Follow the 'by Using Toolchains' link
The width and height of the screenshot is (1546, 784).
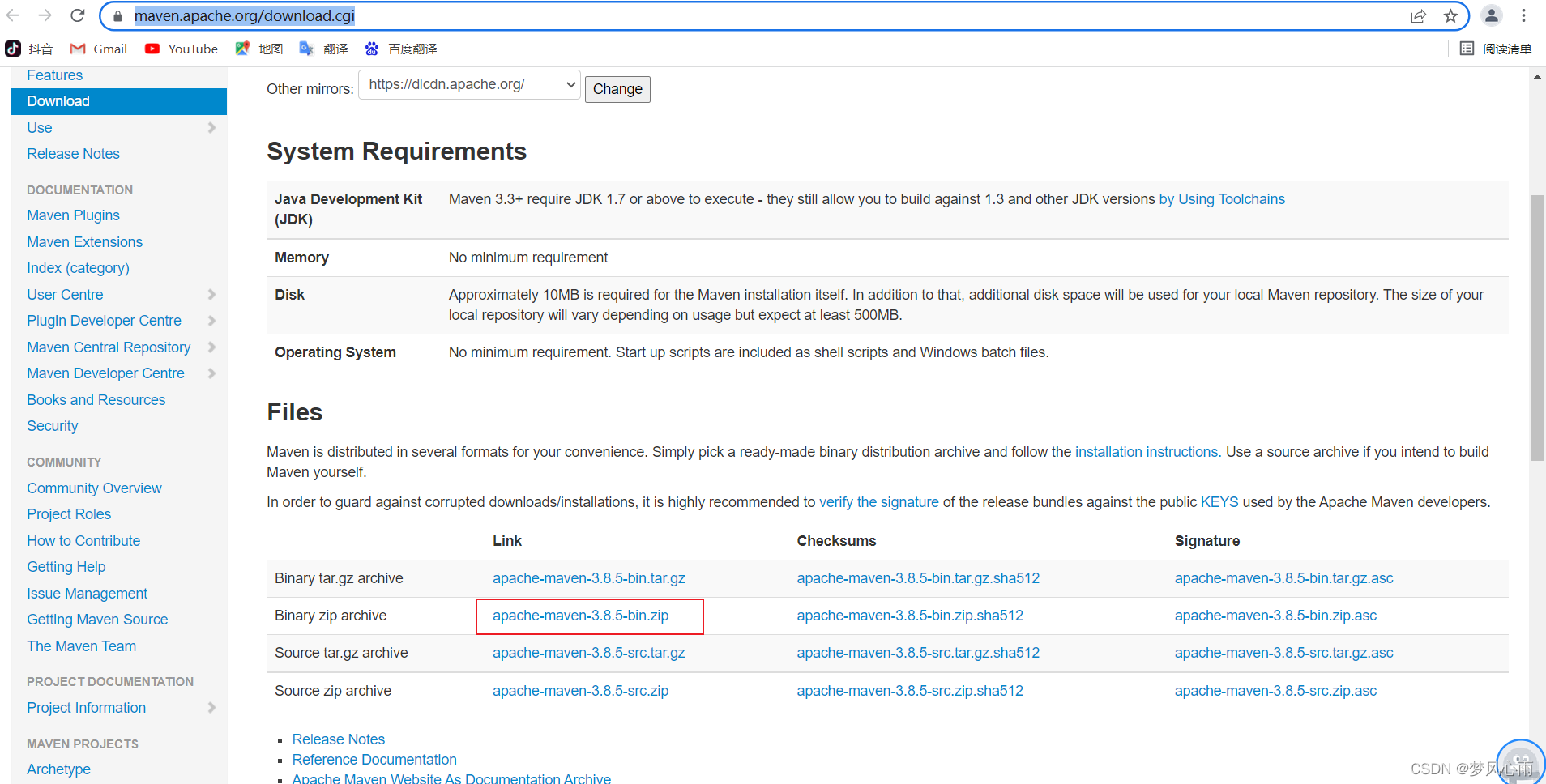[1222, 199]
